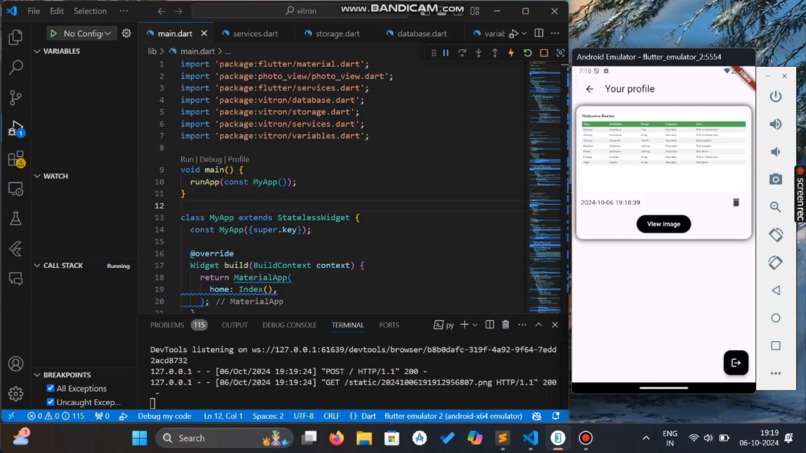806x453 pixels.
Task: Split the editor right
Action: [539, 33]
